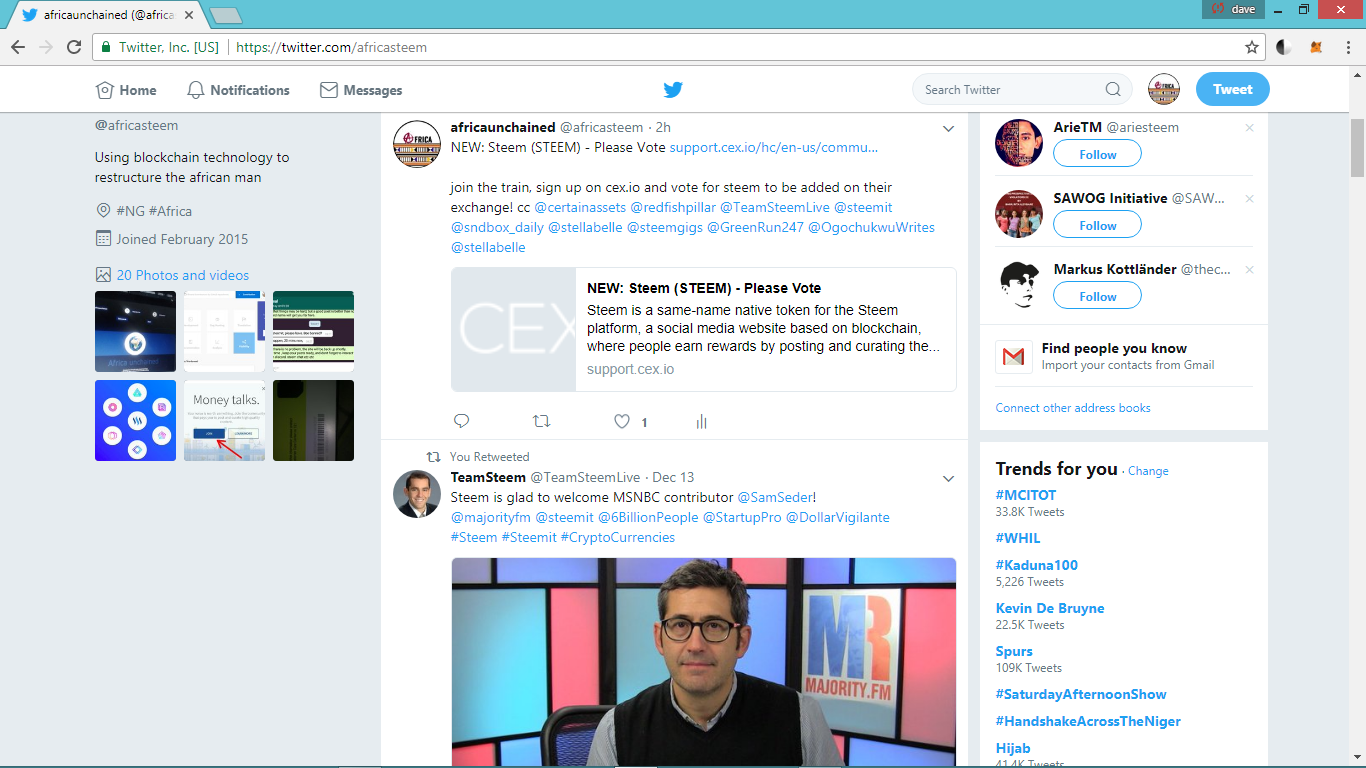Viewport: 1366px width, 768px height.
Task: Follow SAWOG Initiative
Action: point(1097,225)
